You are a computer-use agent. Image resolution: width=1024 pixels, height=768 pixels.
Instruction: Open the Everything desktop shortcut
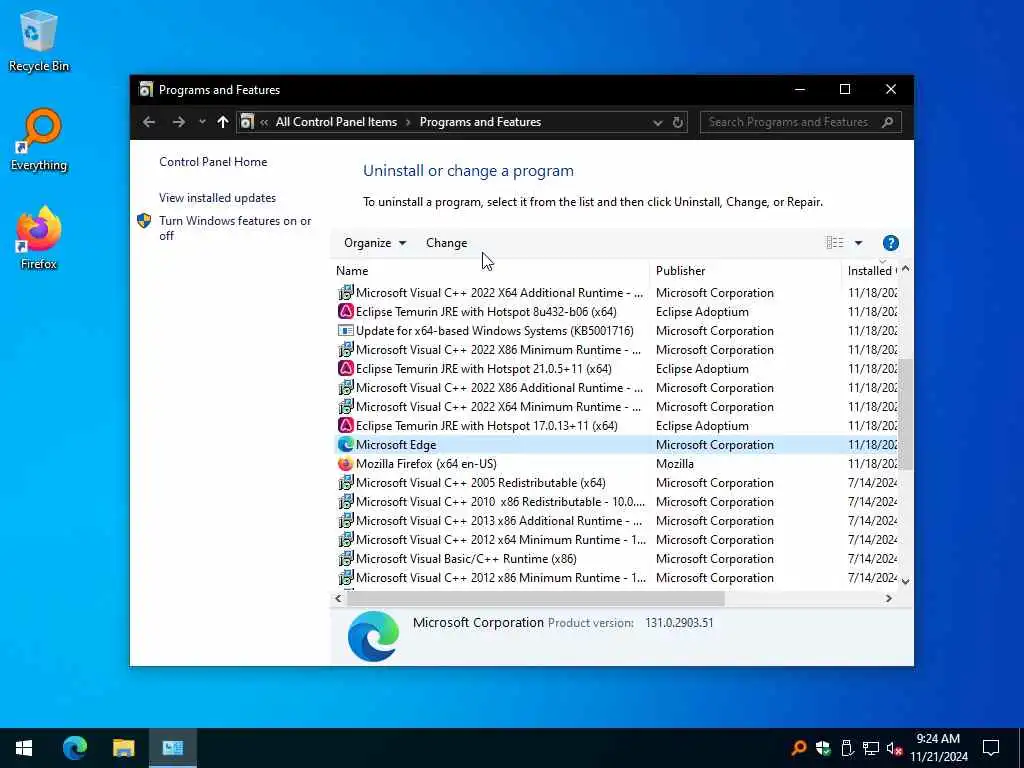click(39, 140)
